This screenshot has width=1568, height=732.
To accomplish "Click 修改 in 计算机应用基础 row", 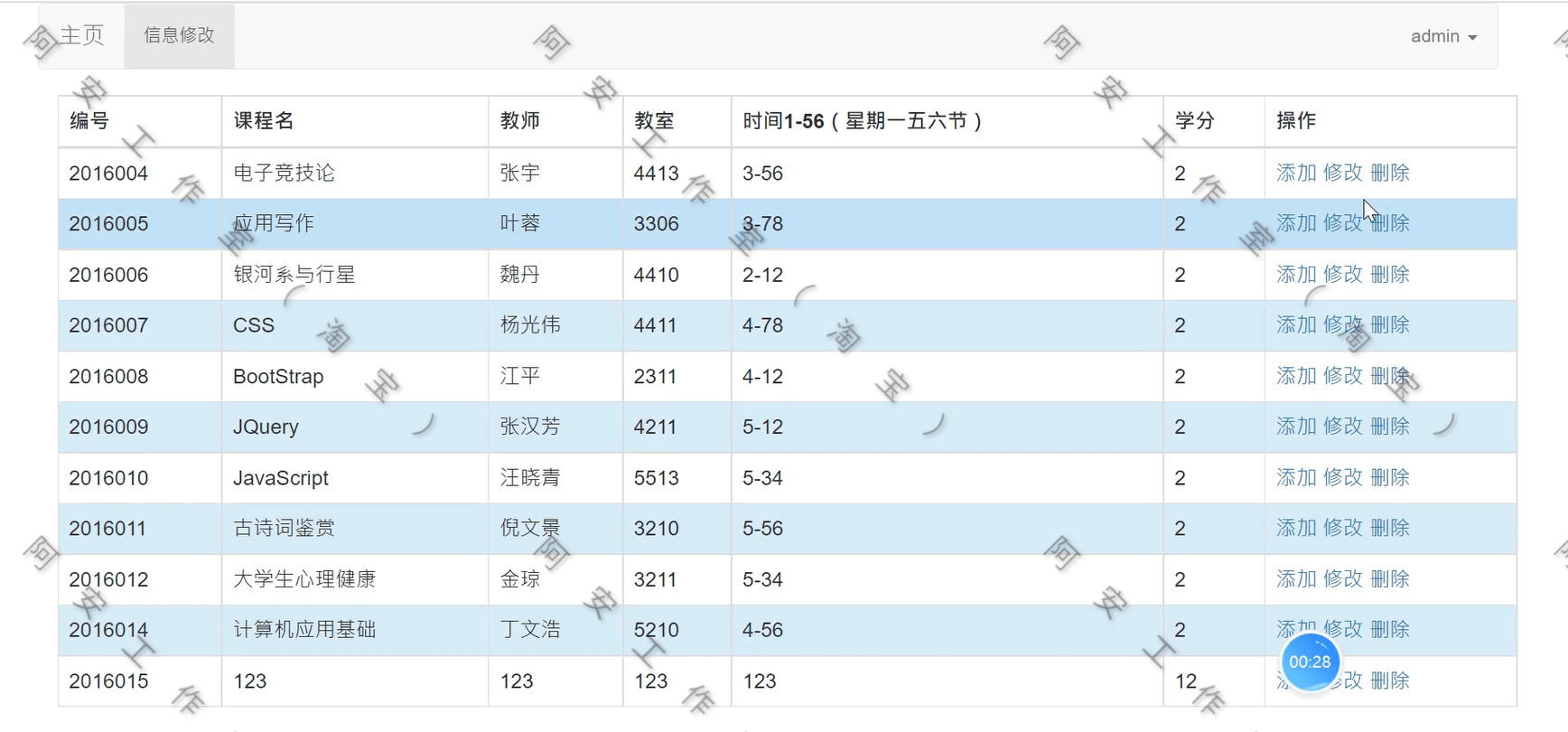I will (x=1343, y=629).
